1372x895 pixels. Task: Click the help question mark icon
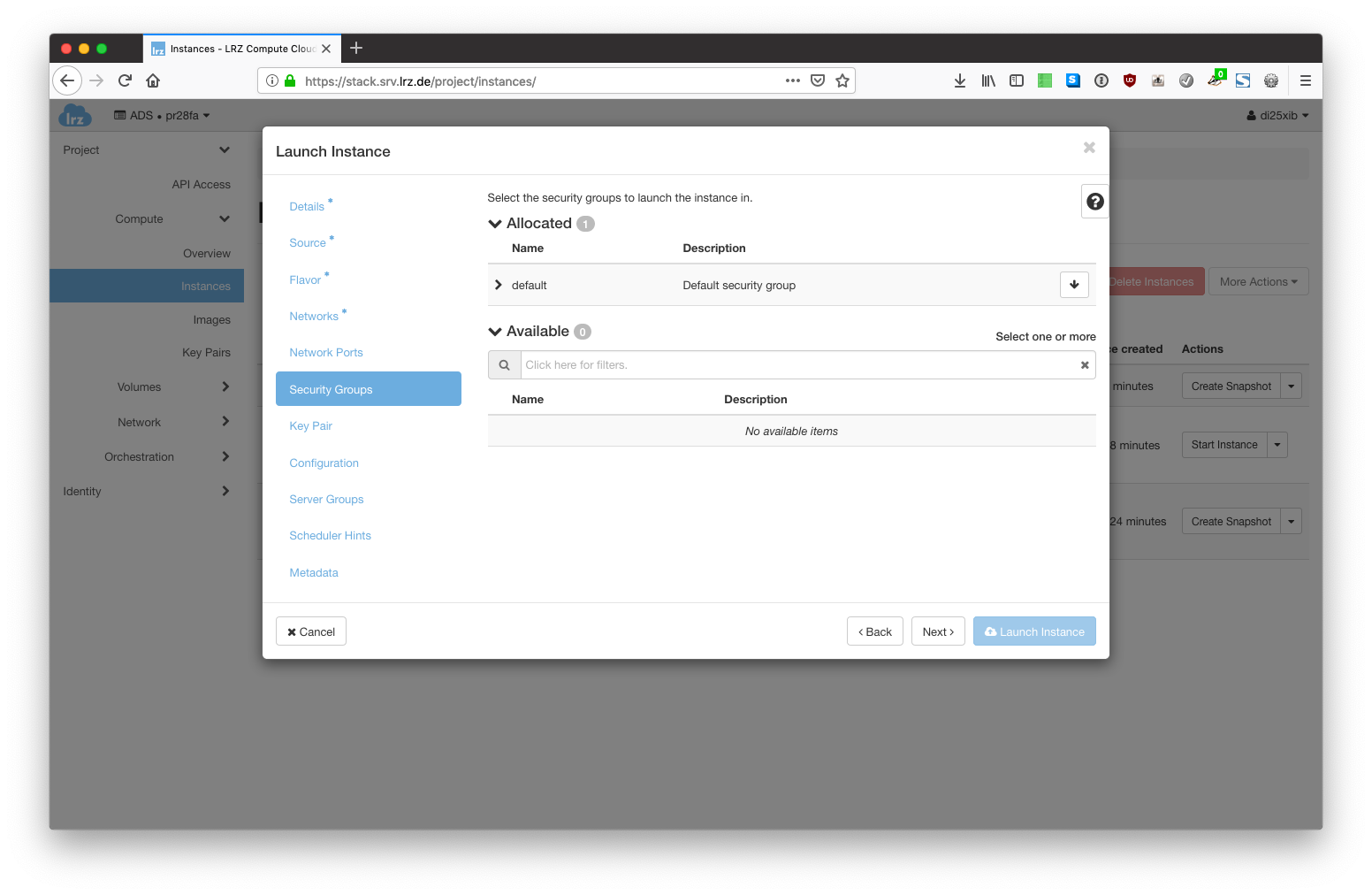[1094, 202]
